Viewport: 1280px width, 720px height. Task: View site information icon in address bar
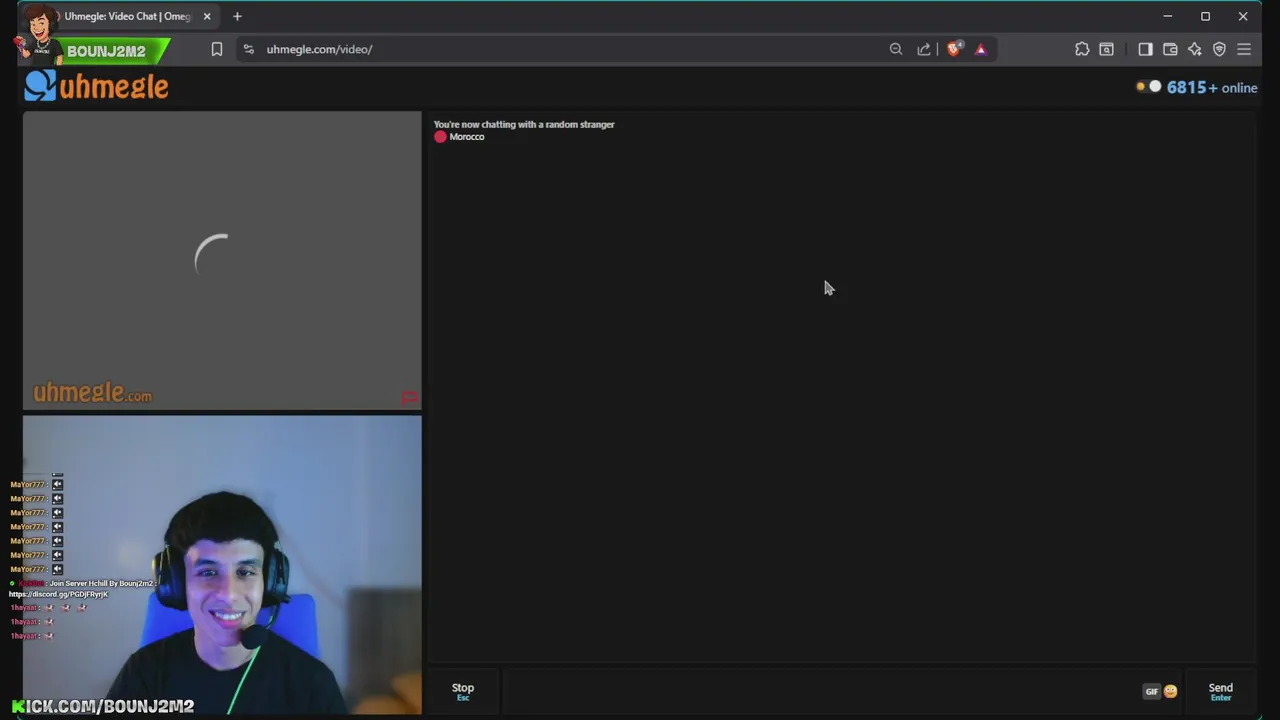click(x=249, y=49)
